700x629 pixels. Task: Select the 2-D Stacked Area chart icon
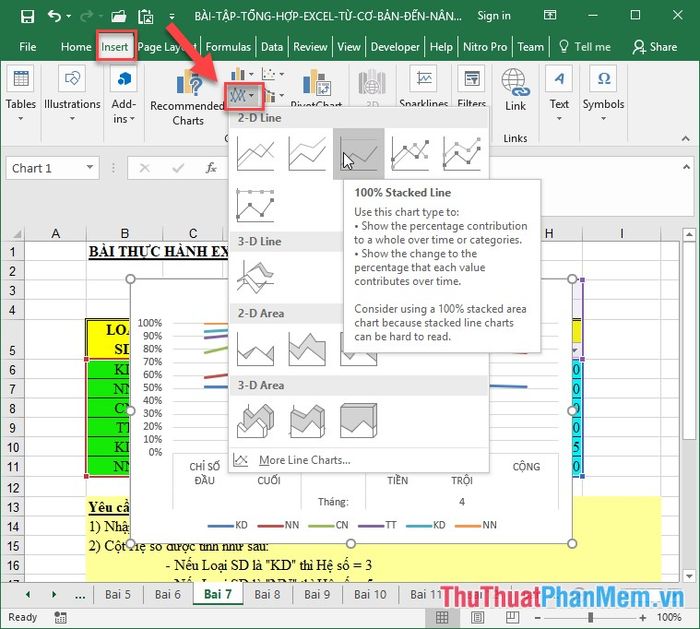pyautogui.click(x=307, y=349)
